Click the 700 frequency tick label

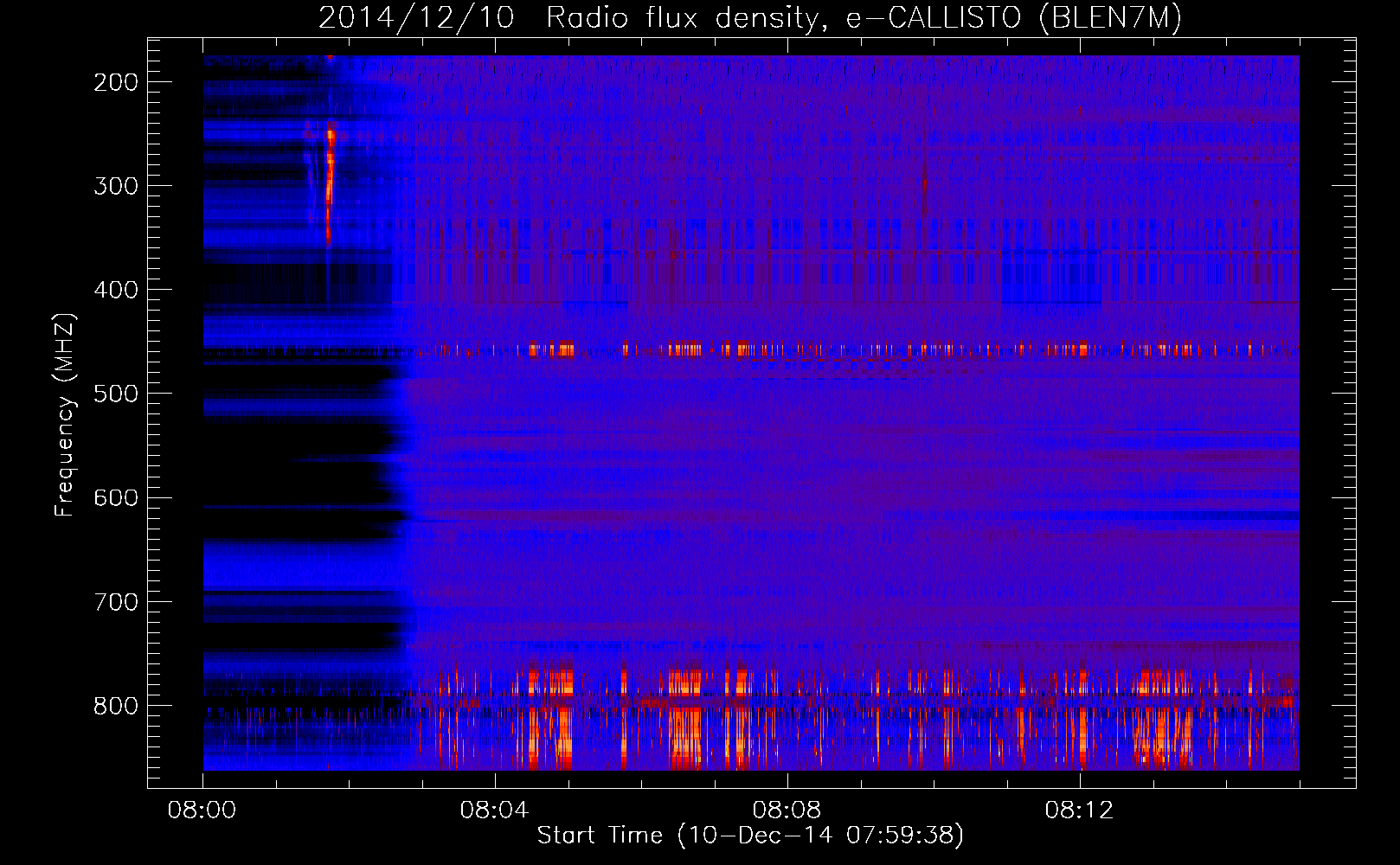pos(116,601)
